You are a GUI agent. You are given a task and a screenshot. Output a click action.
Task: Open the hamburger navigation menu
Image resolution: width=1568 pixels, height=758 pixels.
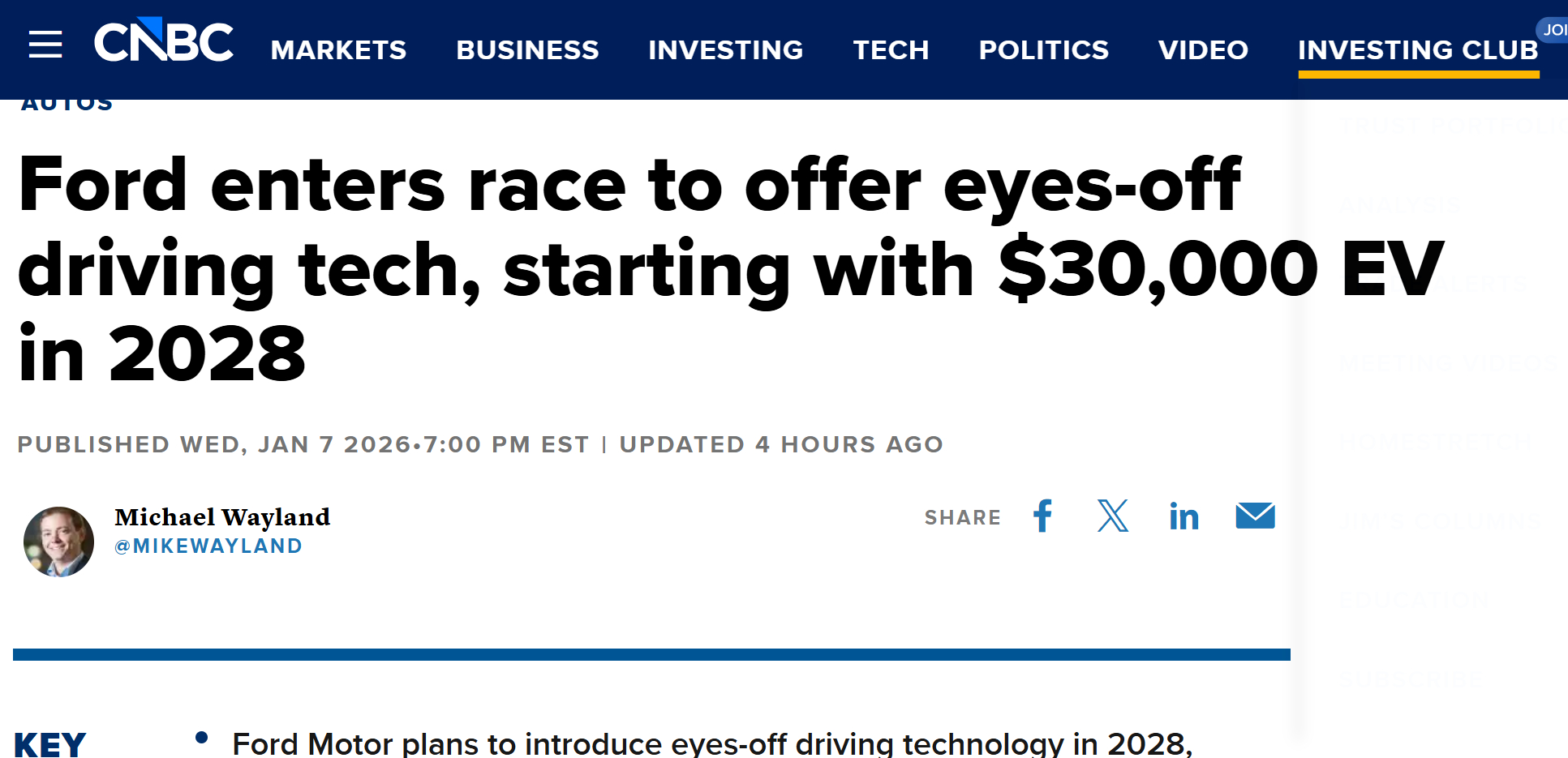[45, 46]
